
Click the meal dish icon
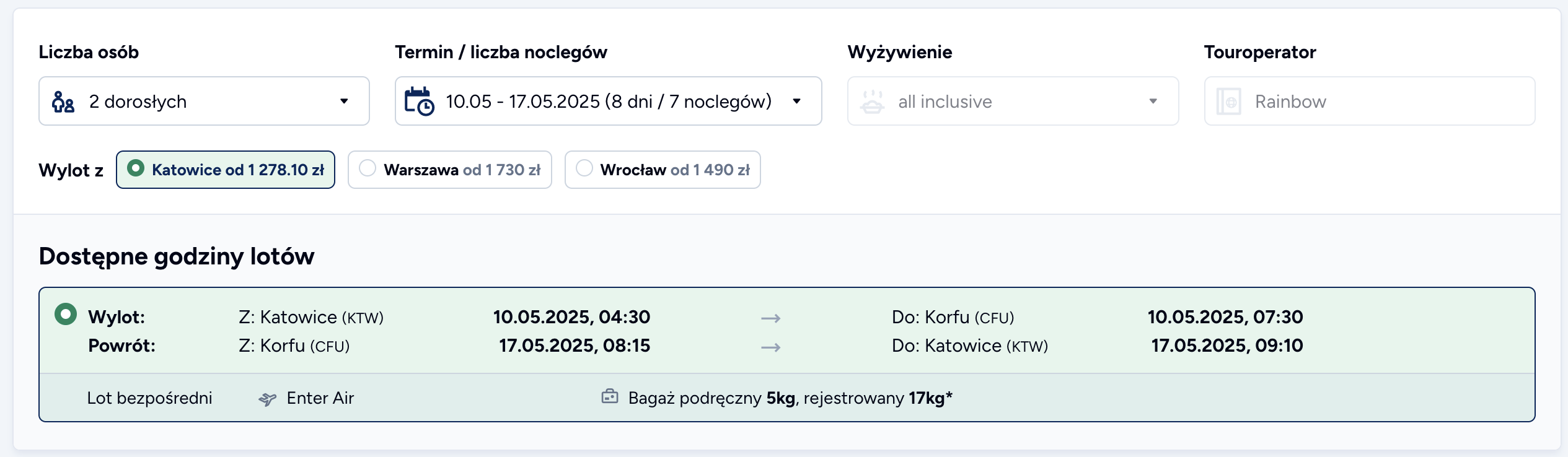[872, 102]
